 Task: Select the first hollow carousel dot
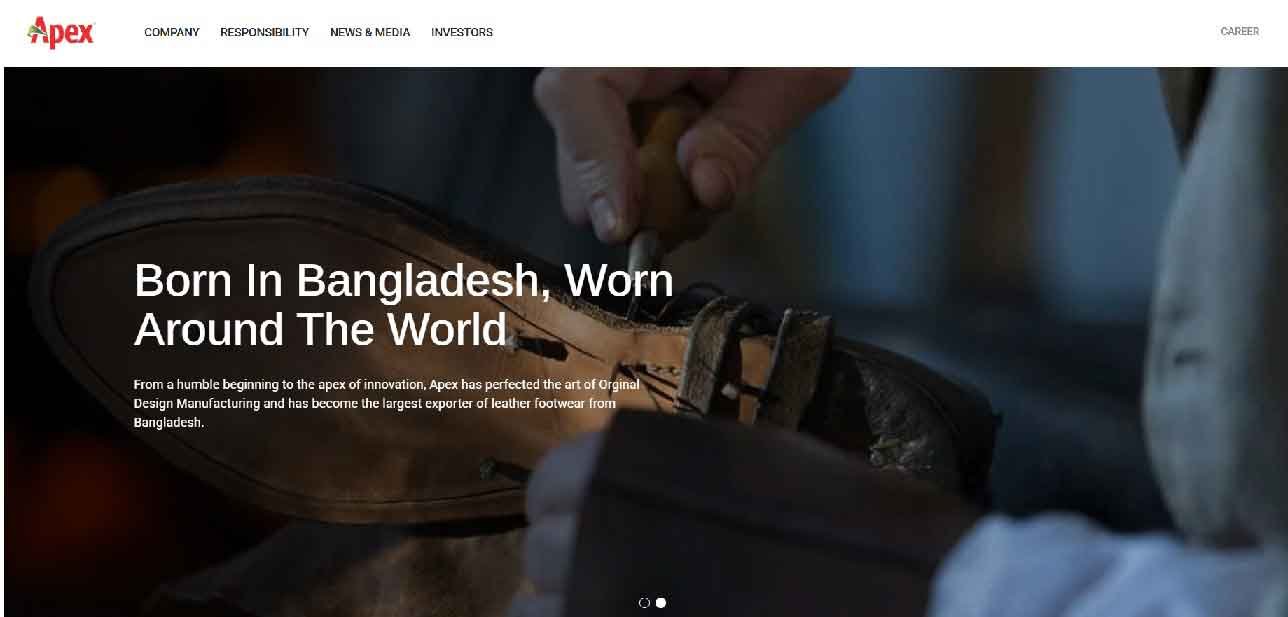coord(644,603)
